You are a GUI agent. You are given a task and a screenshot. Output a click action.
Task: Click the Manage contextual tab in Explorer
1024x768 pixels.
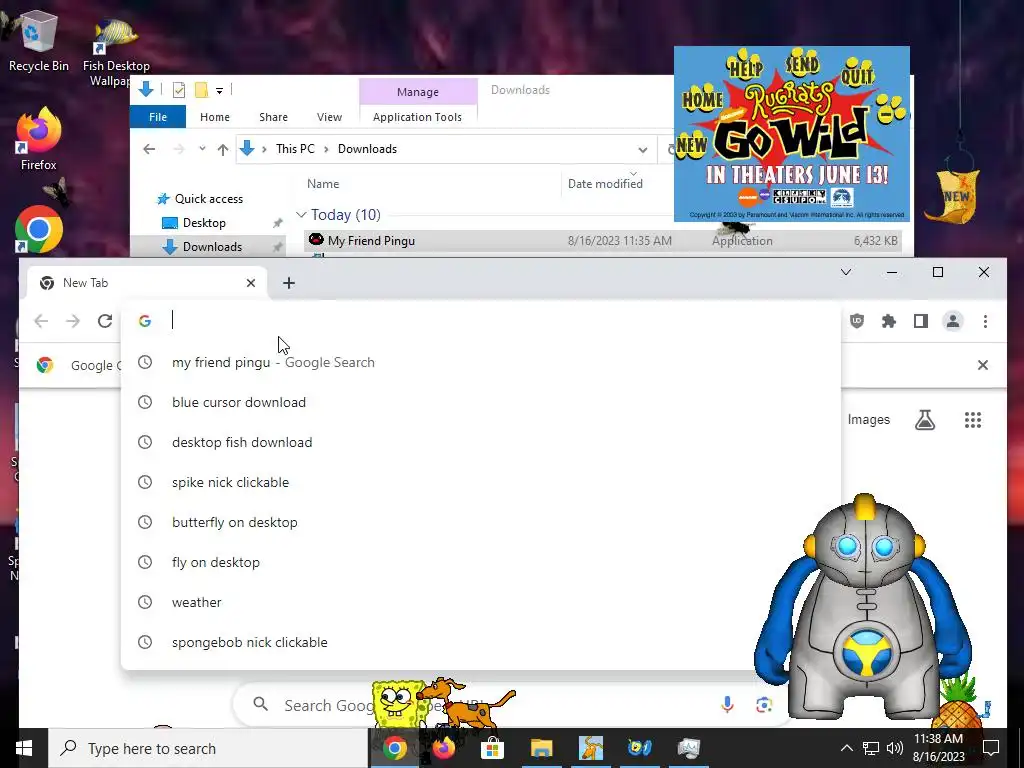point(418,92)
